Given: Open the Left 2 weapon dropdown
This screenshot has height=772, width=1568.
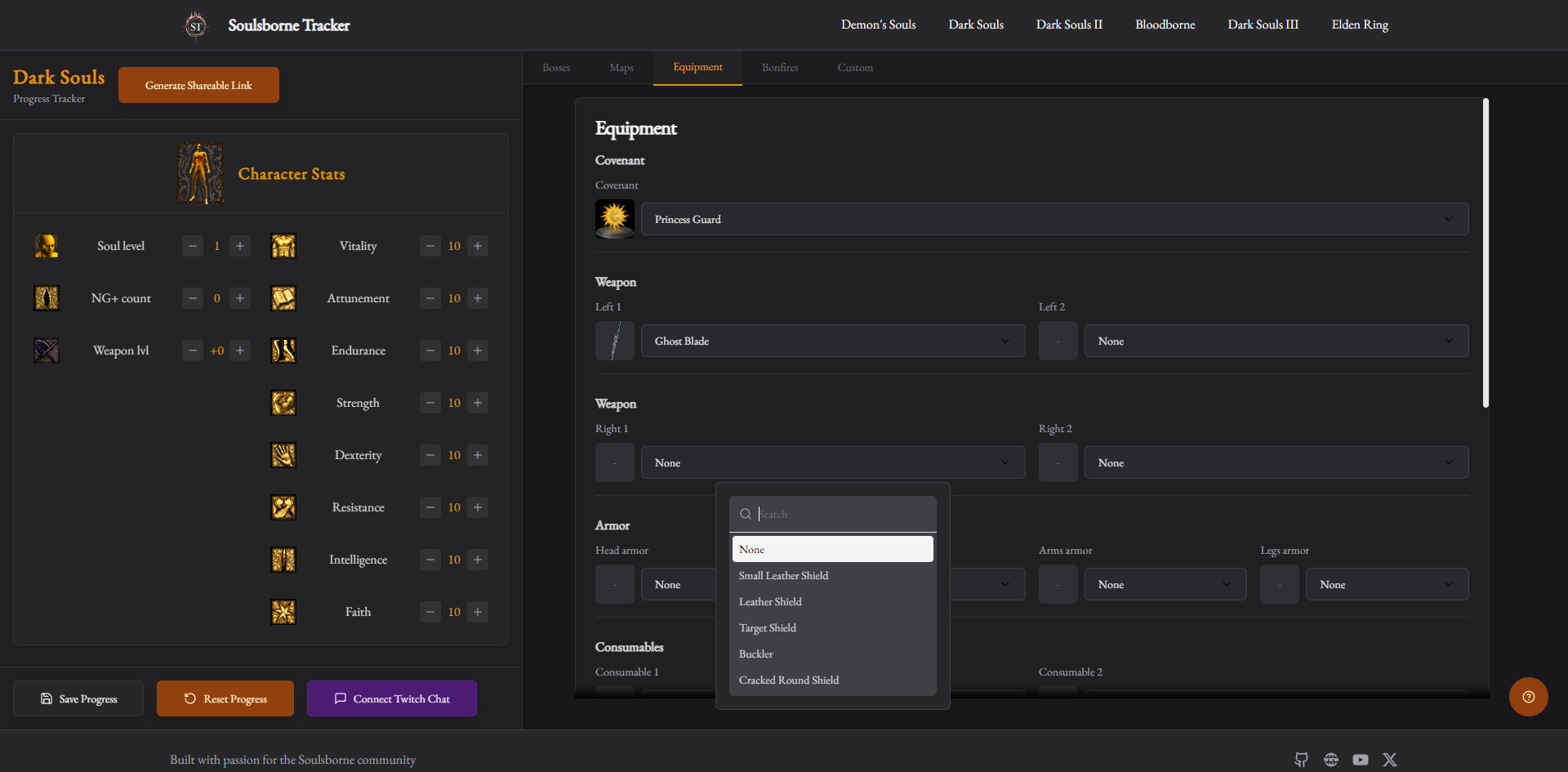Looking at the screenshot, I should 1276,341.
